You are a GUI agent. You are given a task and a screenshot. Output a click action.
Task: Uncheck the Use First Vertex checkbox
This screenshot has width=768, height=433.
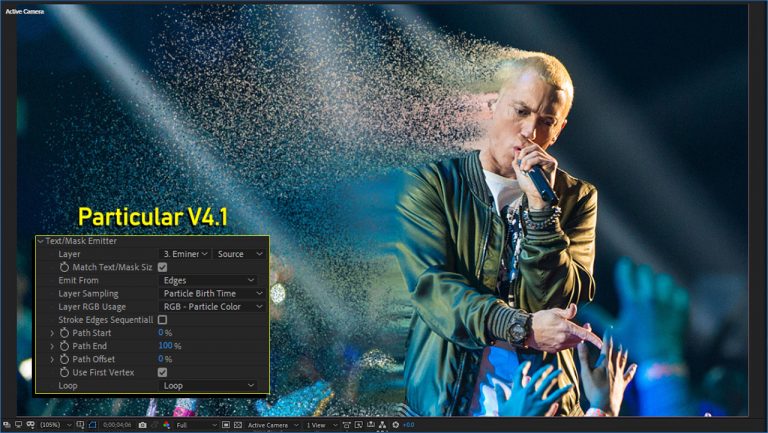[163, 372]
